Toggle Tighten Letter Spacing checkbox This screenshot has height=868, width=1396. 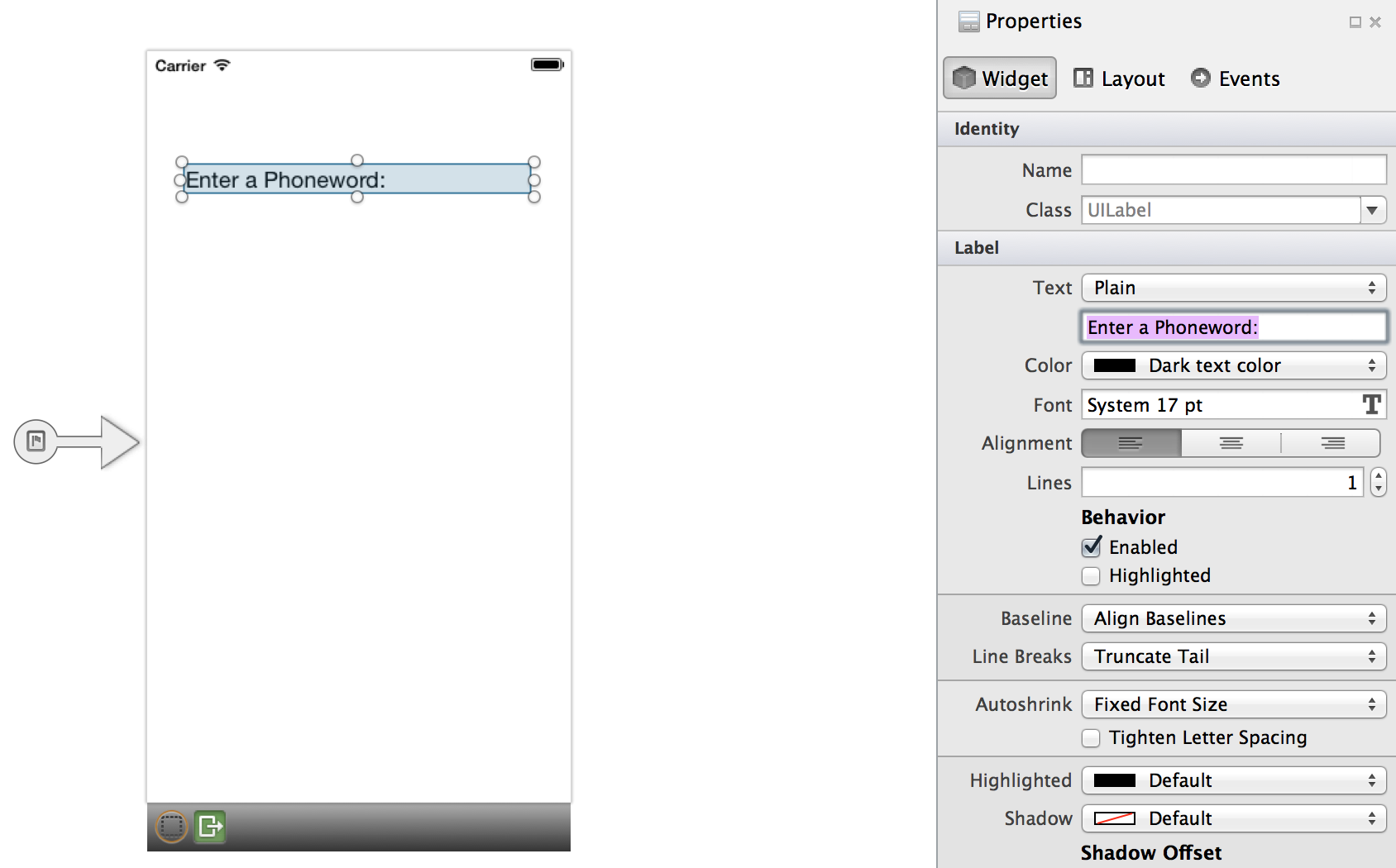pyautogui.click(x=1092, y=737)
